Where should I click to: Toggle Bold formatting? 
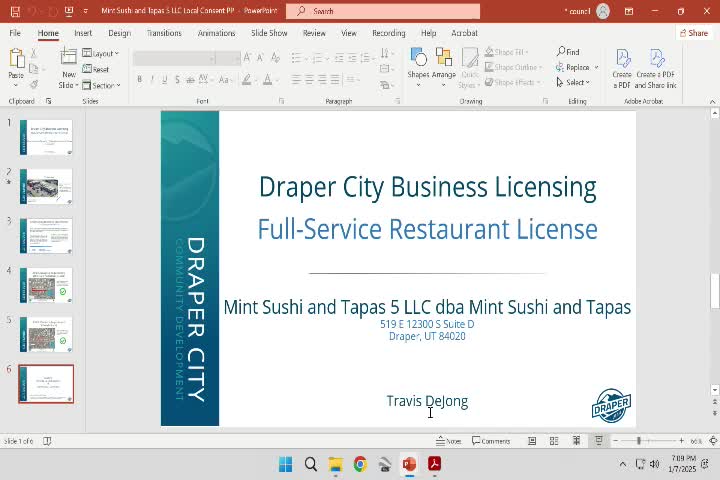point(140,80)
